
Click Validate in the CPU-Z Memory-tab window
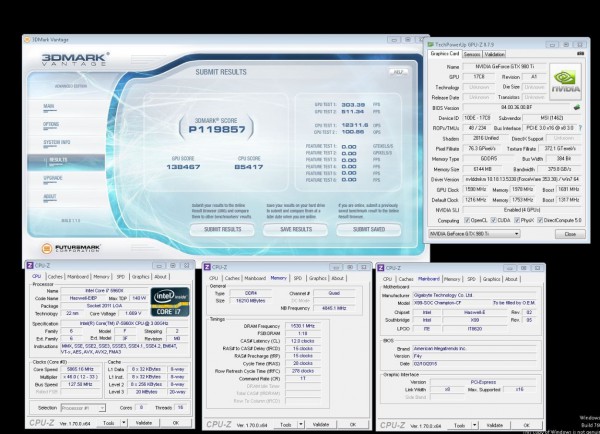coord(321,424)
